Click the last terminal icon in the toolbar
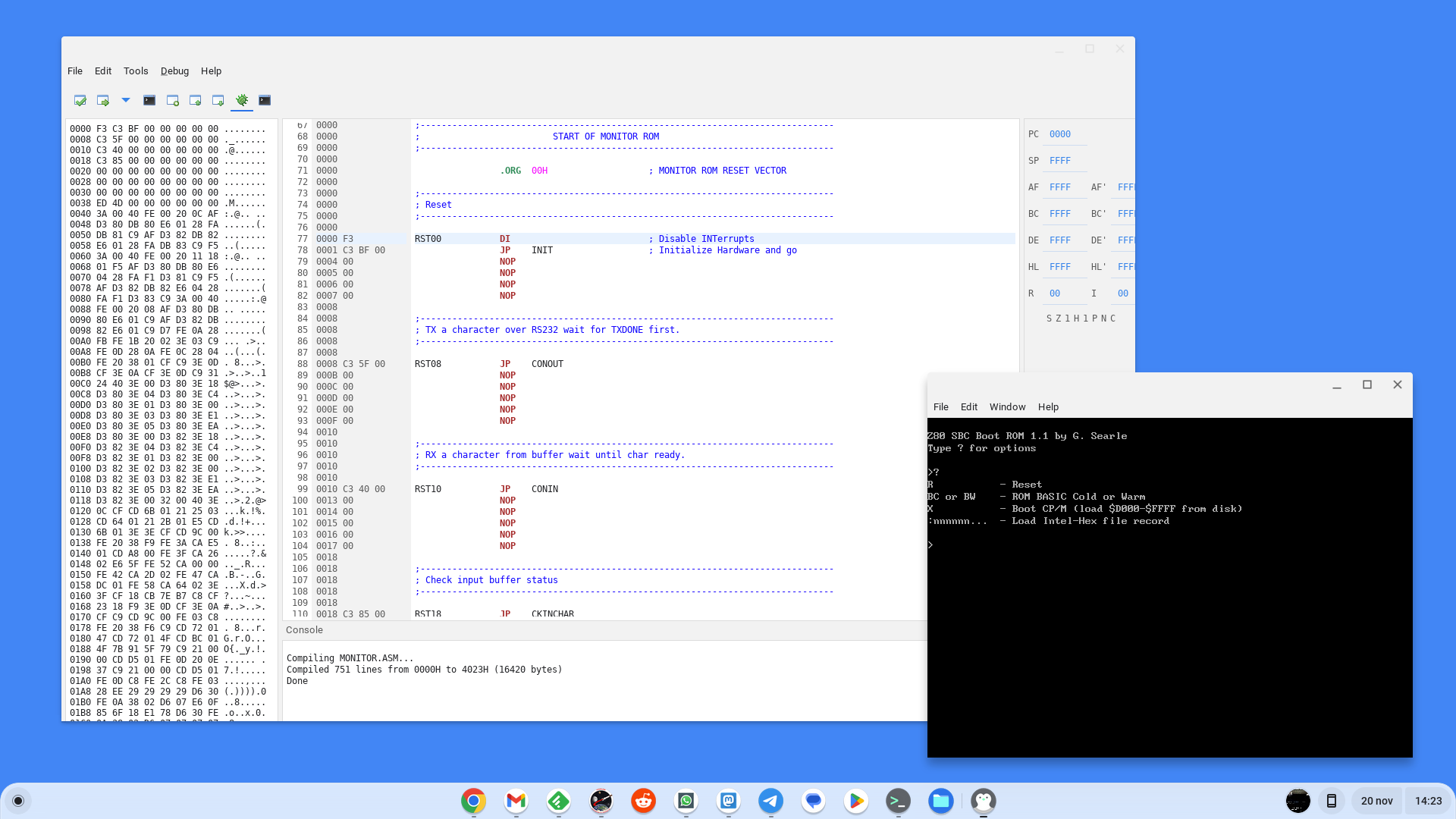This screenshot has width=1456, height=819. [265, 100]
